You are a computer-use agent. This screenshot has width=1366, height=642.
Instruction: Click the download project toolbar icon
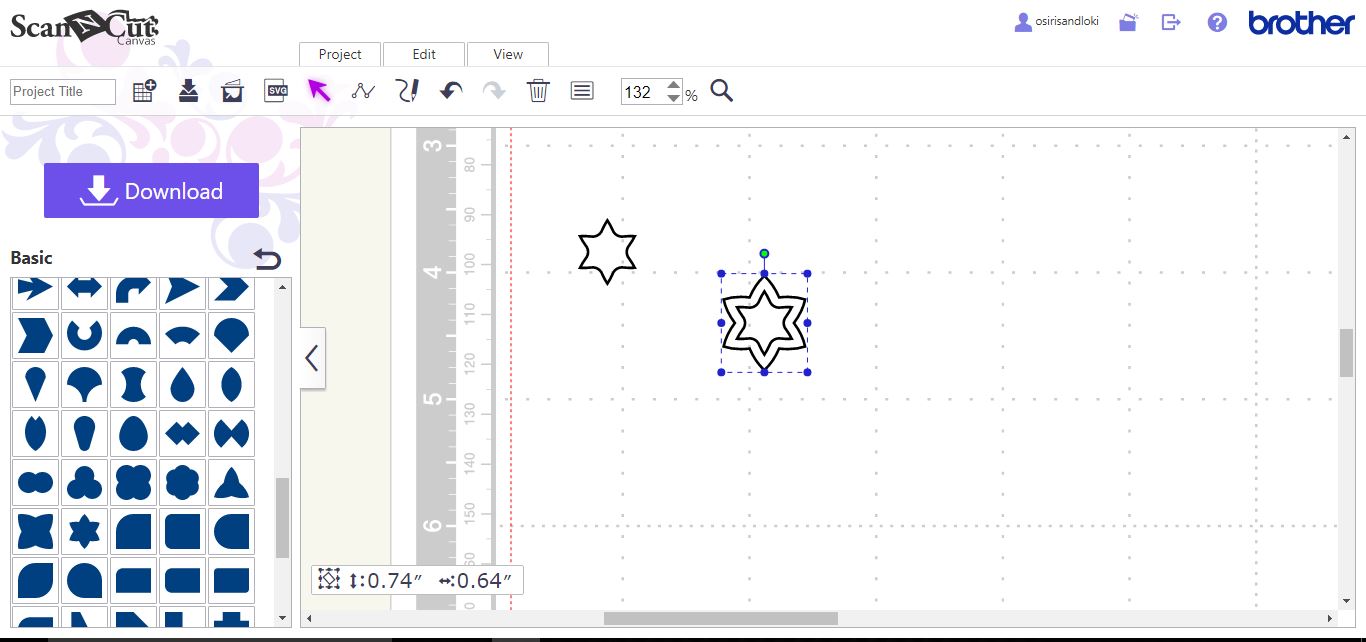188,90
